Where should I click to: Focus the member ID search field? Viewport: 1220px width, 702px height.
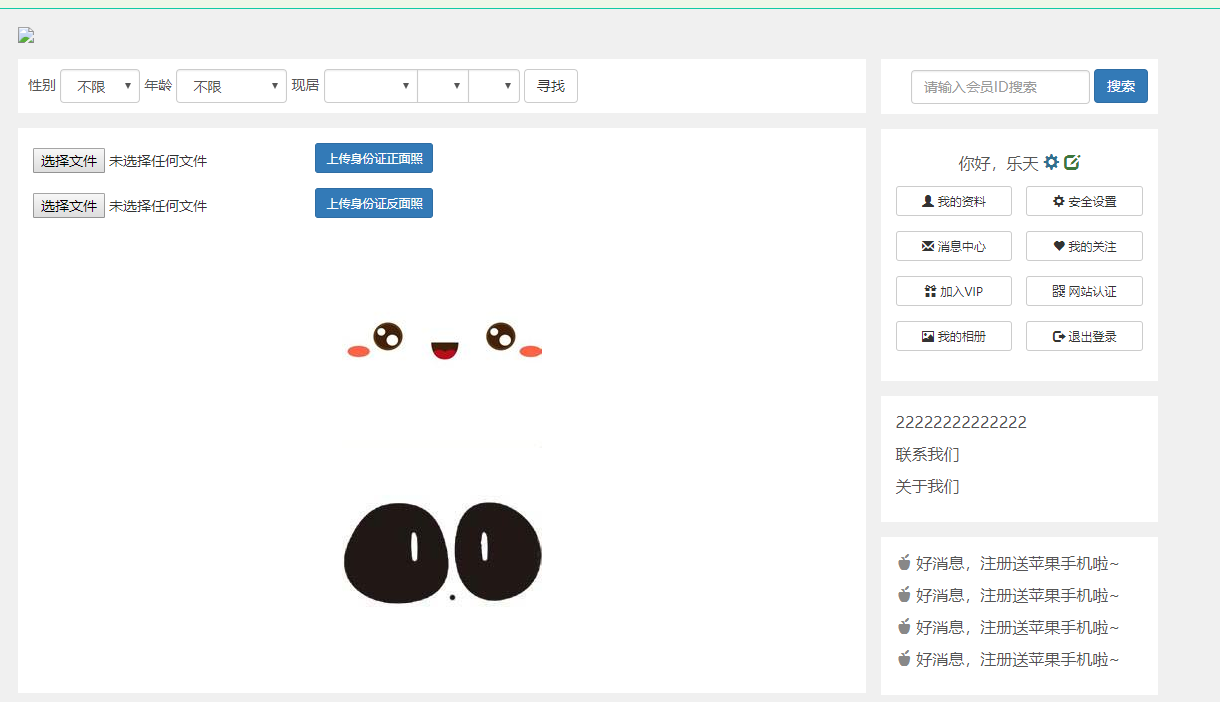pyautogui.click(x=1000, y=87)
